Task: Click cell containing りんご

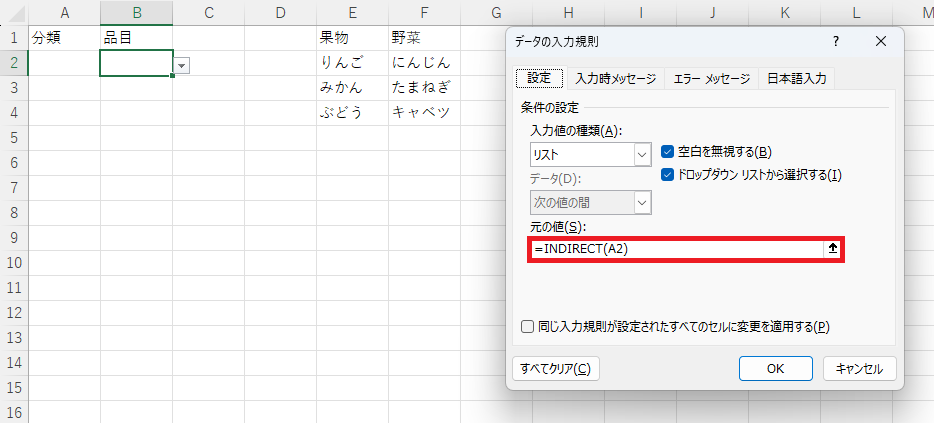Action: [x=353, y=63]
